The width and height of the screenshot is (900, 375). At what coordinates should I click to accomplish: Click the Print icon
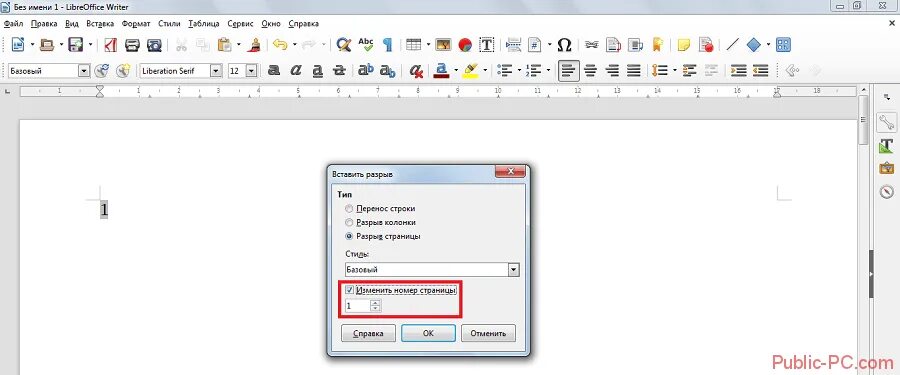point(133,44)
